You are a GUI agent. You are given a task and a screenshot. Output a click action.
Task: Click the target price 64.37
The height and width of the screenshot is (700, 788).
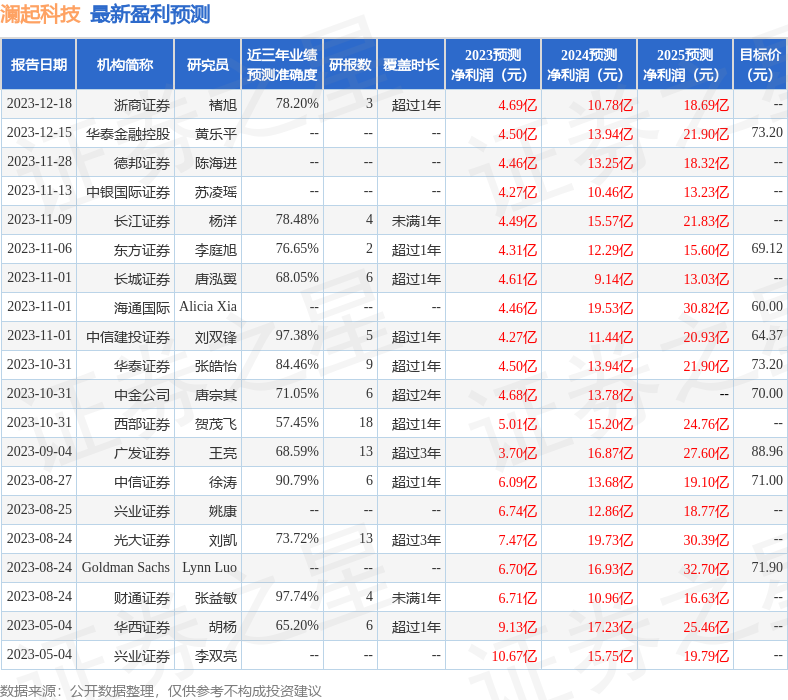pyautogui.click(x=767, y=336)
